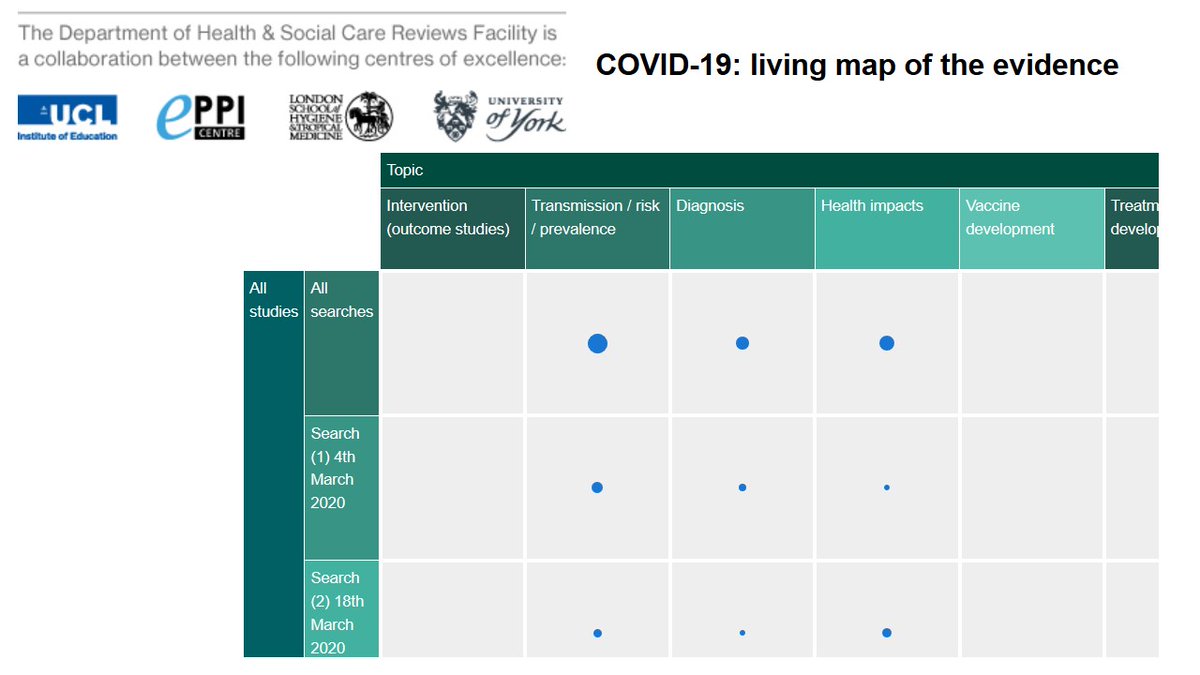The image size is (1200, 675).
Task: Collapse the Search (1) 4th March 2020 row
Action: click(x=341, y=466)
